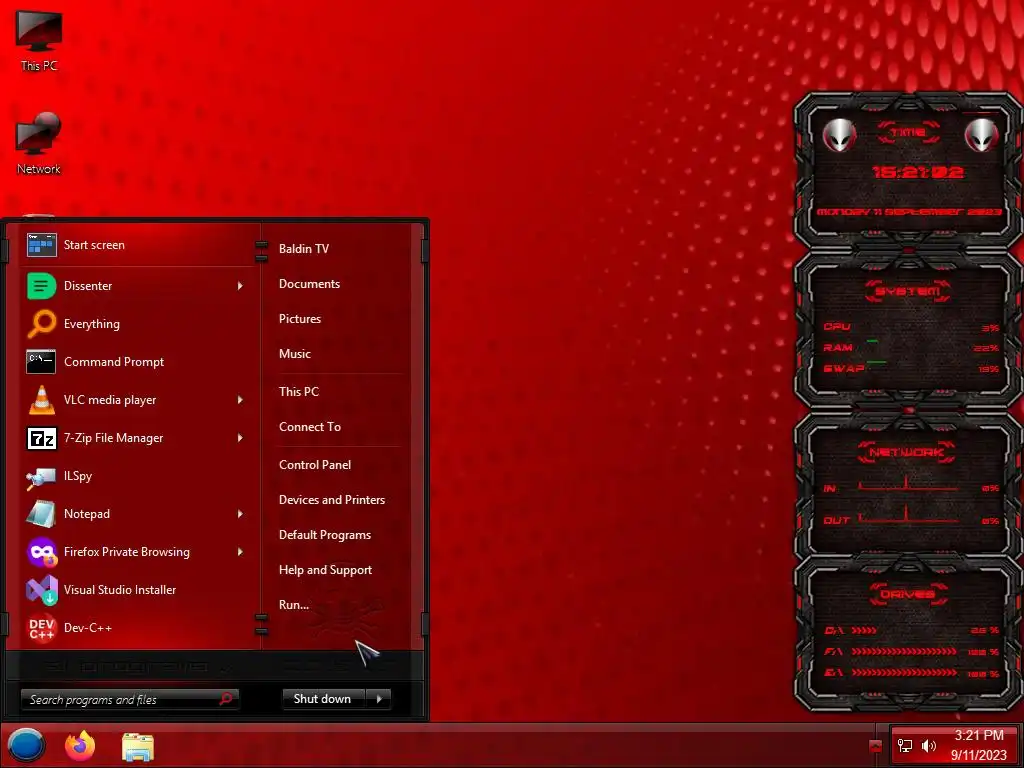Open Control Panel
Image resolution: width=1024 pixels, height=768 pixels.
tap(315, 465)
